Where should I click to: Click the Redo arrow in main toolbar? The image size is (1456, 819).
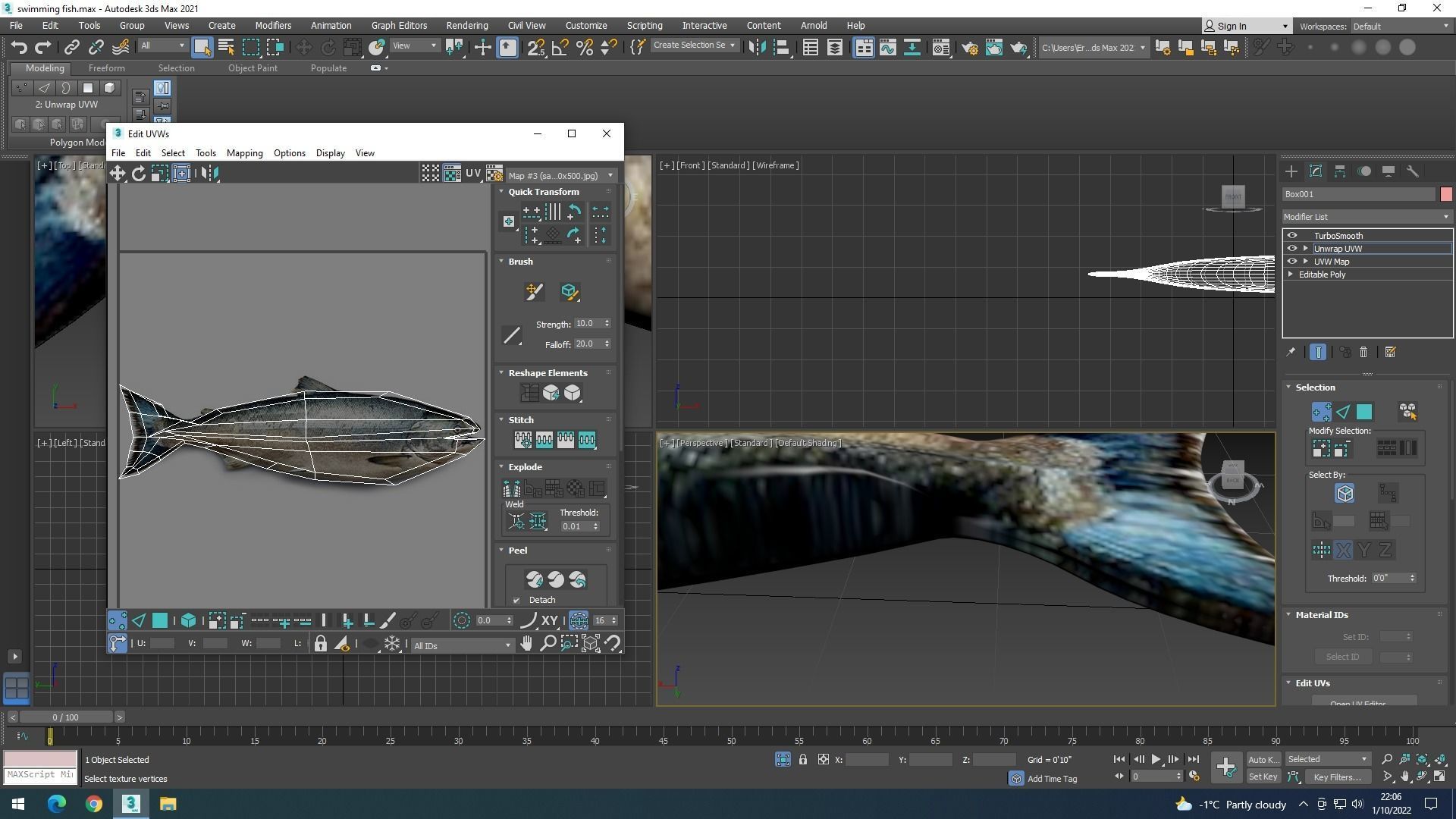[x=43, y=48]
